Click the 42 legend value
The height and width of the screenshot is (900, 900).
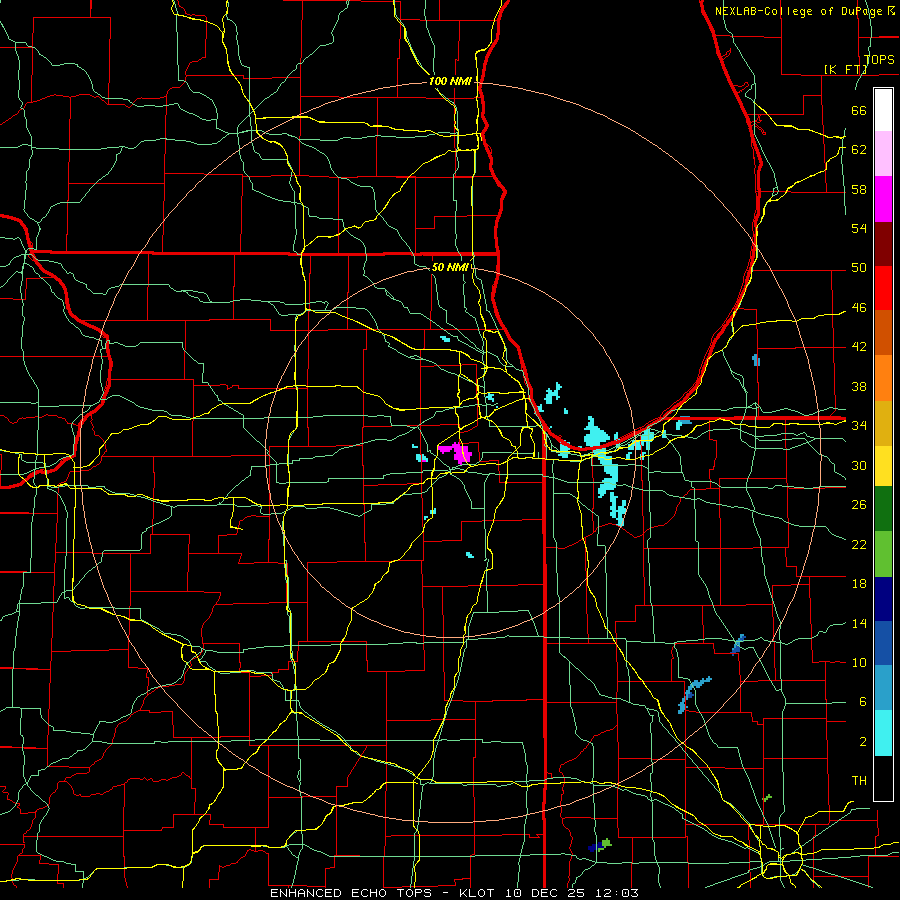pos(859,347)
